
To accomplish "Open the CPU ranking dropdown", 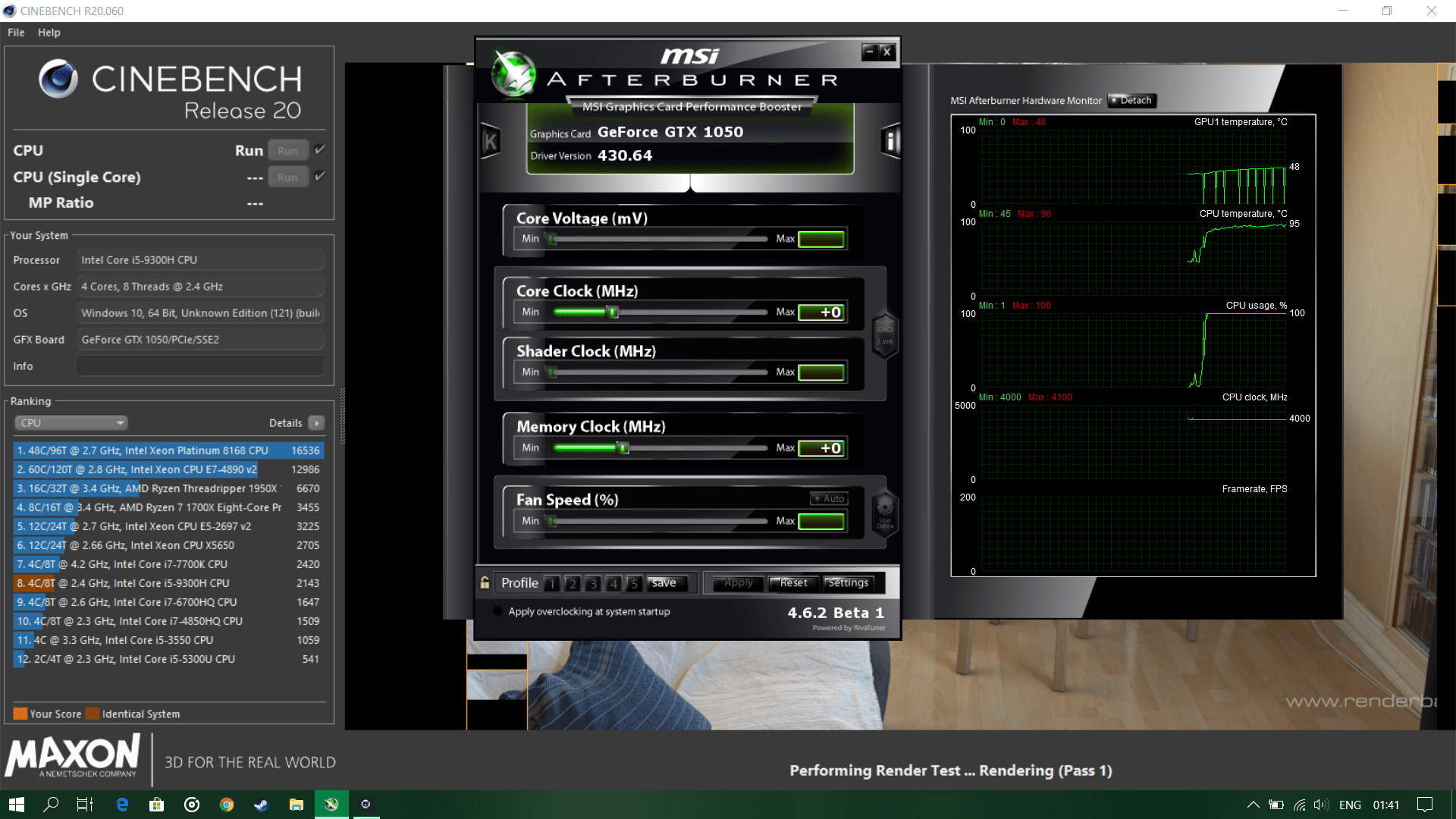I will (71, 423).
